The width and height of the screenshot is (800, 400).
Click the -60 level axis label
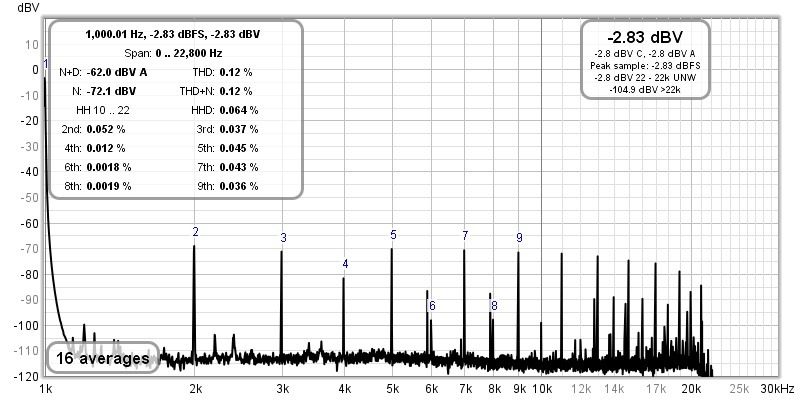(x=31, y=223)
